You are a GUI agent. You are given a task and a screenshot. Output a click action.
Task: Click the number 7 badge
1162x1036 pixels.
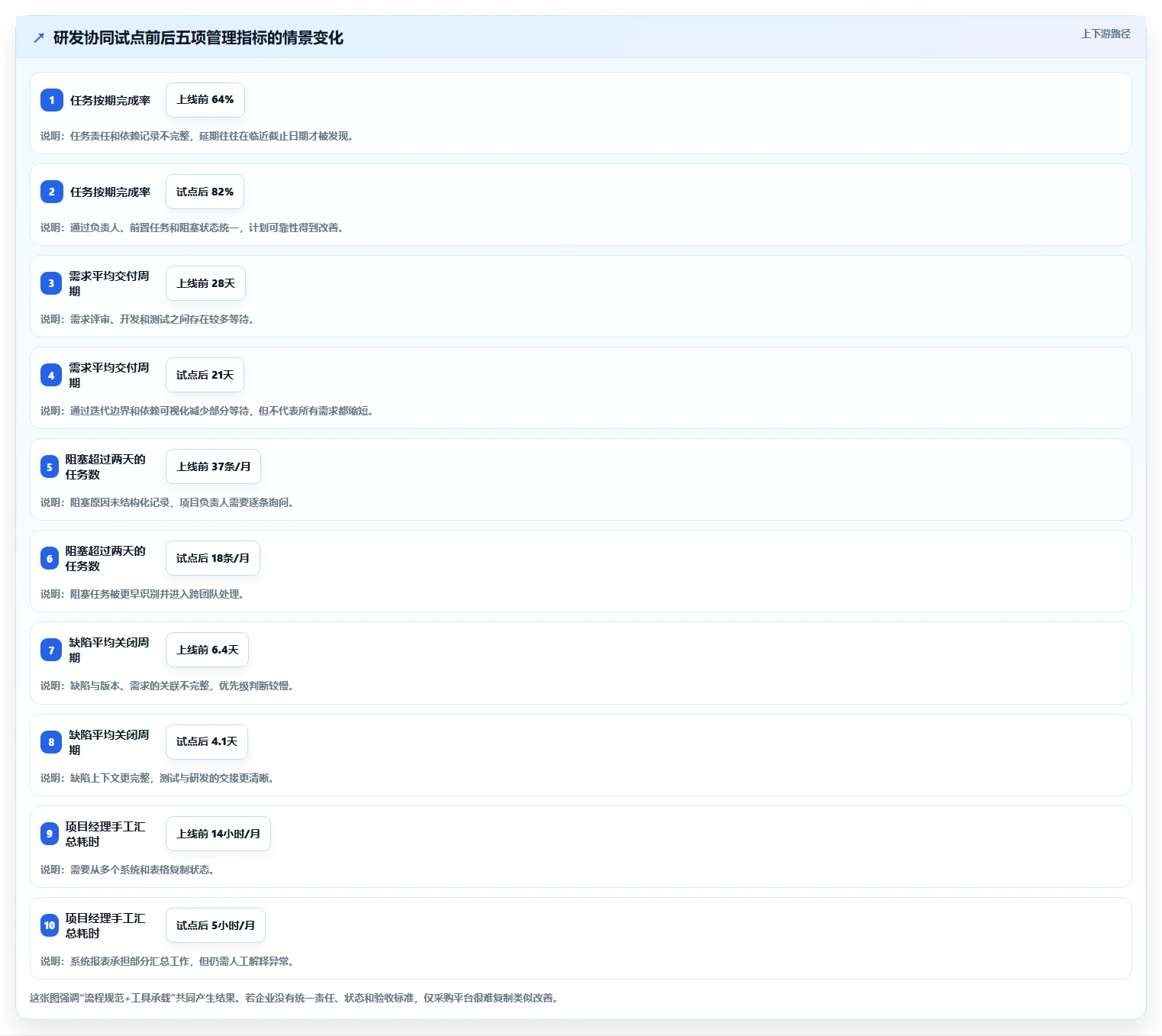(x=51, y=650)
